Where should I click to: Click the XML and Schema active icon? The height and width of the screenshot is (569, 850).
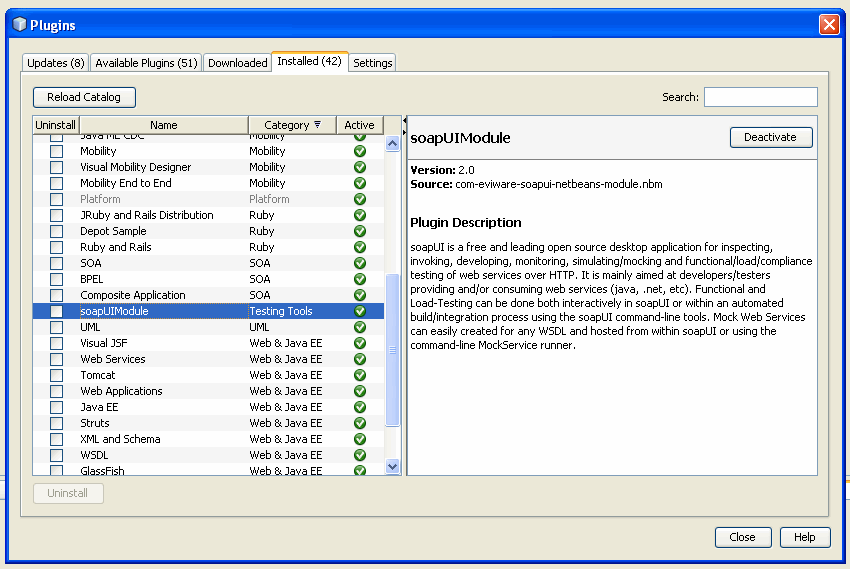tap(359, 439)
